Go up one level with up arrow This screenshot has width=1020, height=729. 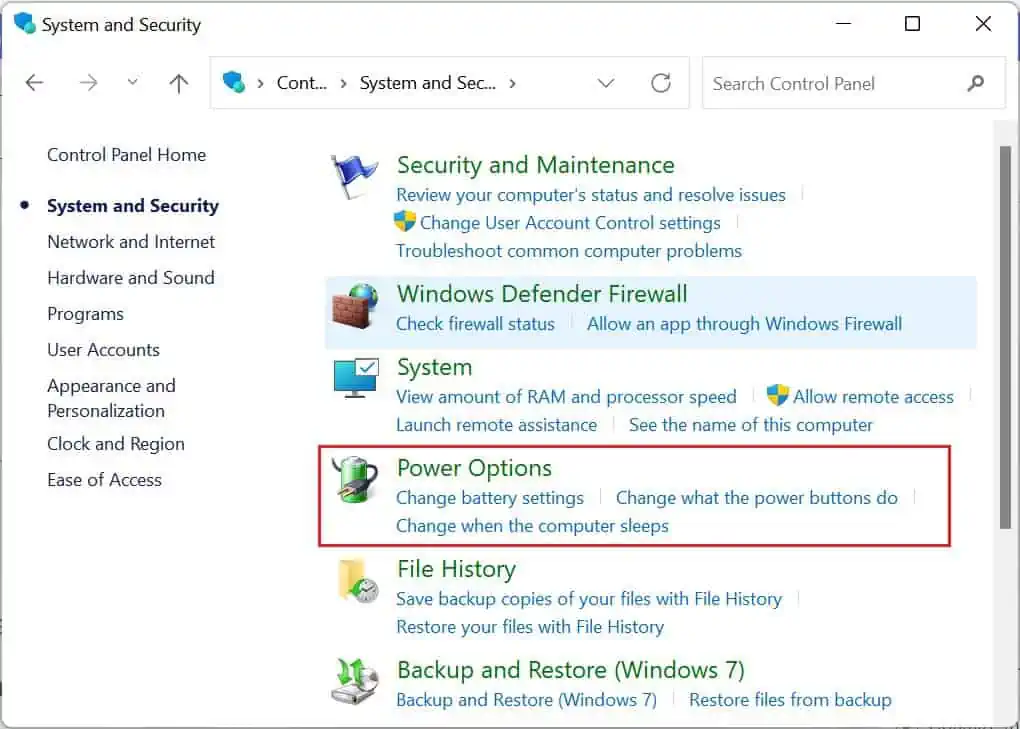(x=179, y=83)
